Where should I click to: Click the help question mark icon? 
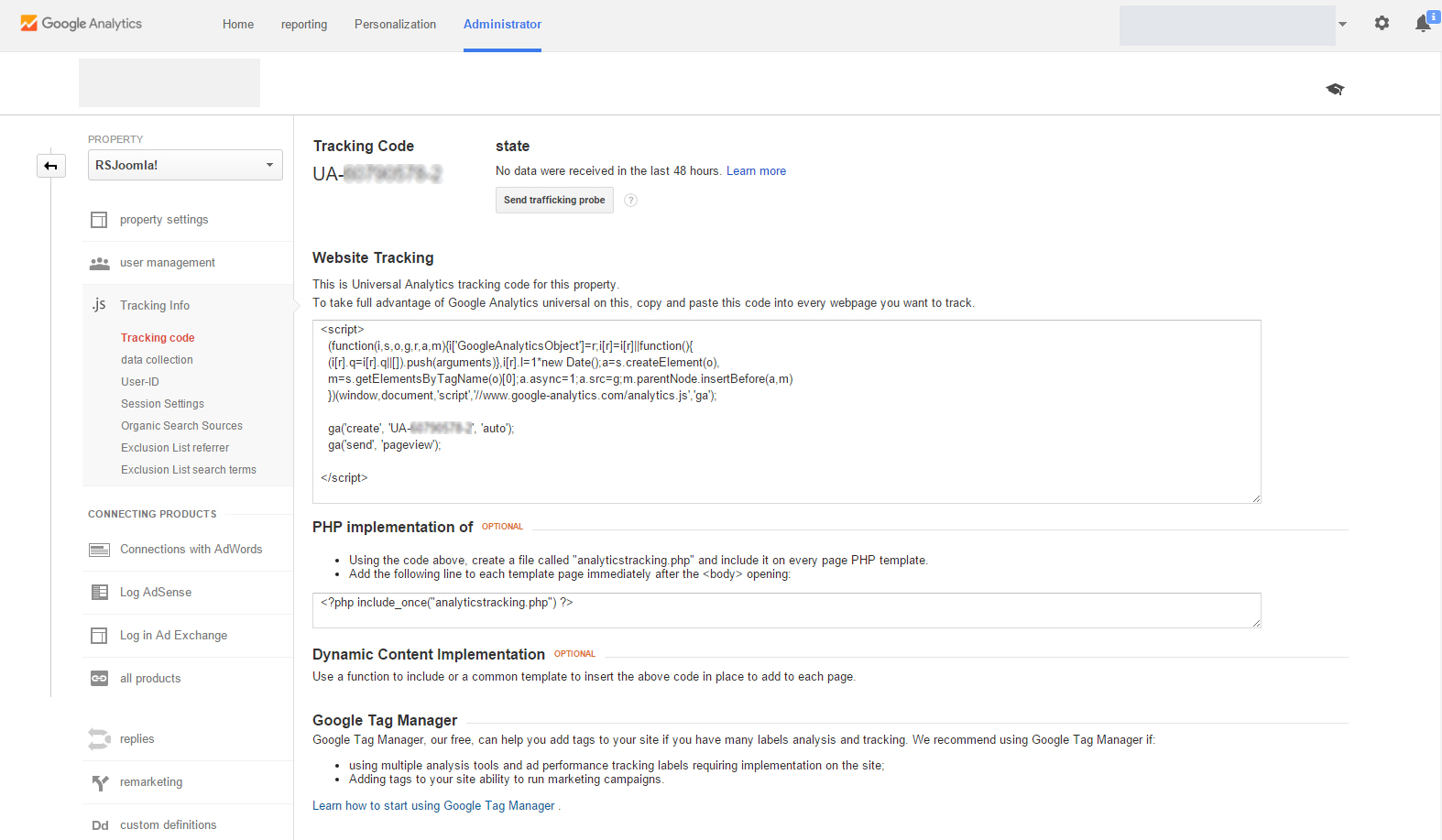click(630, 201)
